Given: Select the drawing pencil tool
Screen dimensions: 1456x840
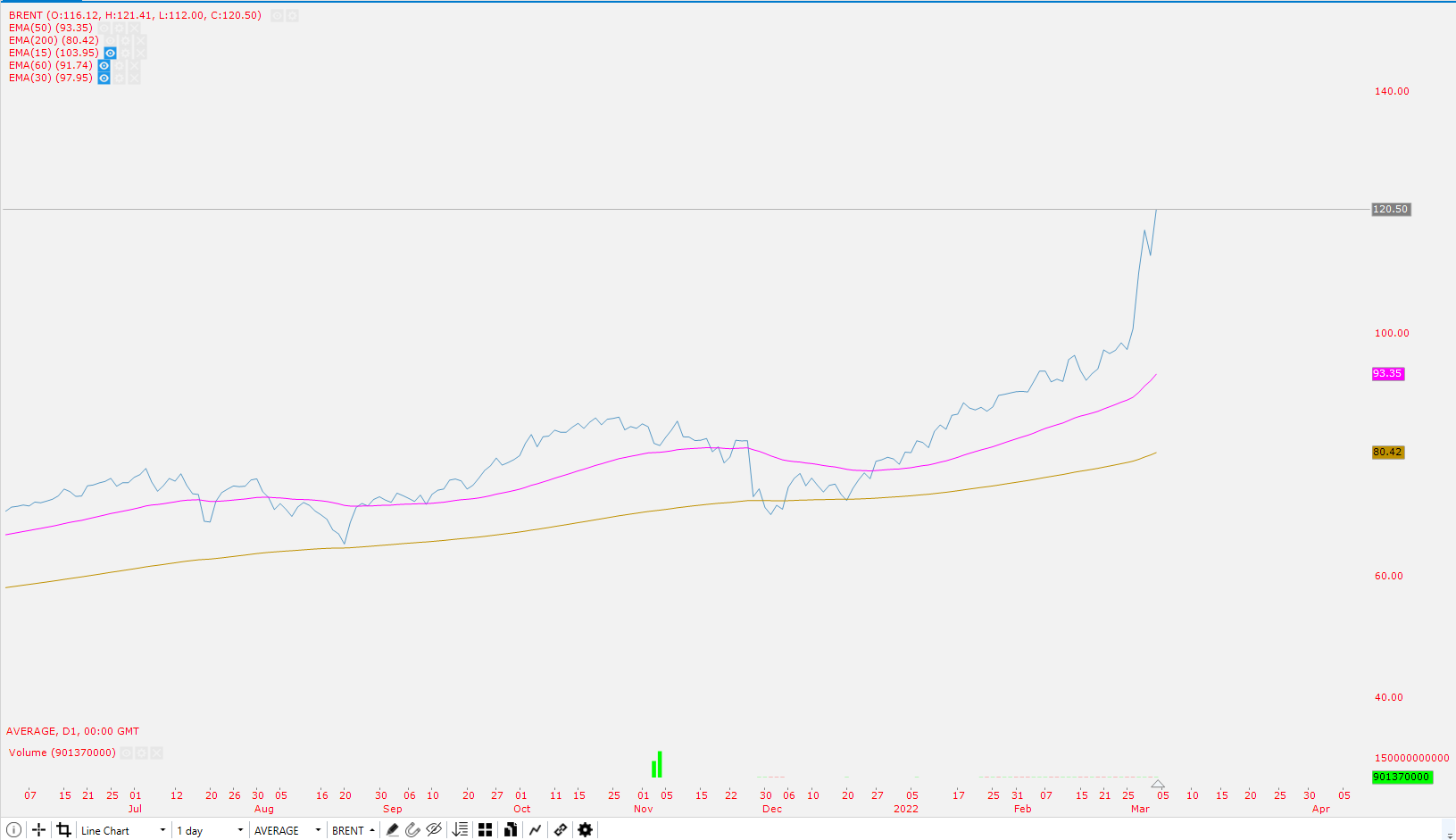Looking at the screenshot, I should coord(393,829).
